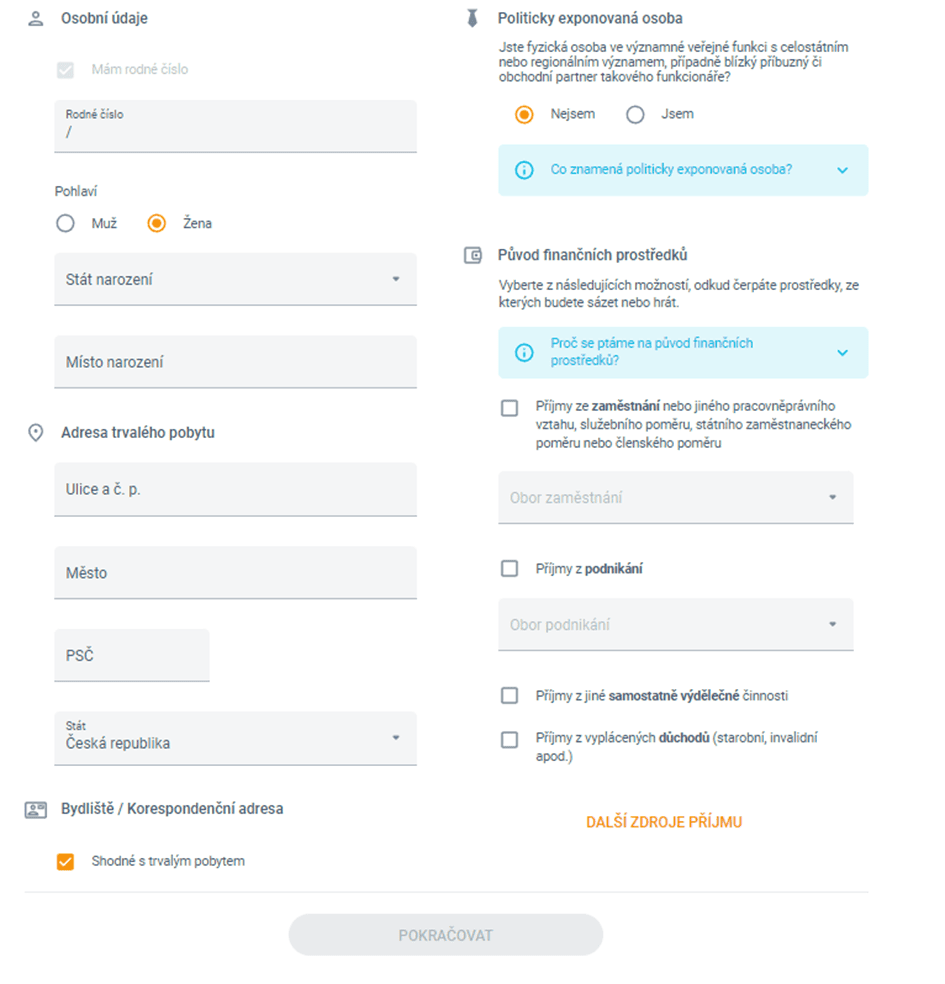
Task: Click the ID card icon beside Bydliště
Action: pos(36,810)
